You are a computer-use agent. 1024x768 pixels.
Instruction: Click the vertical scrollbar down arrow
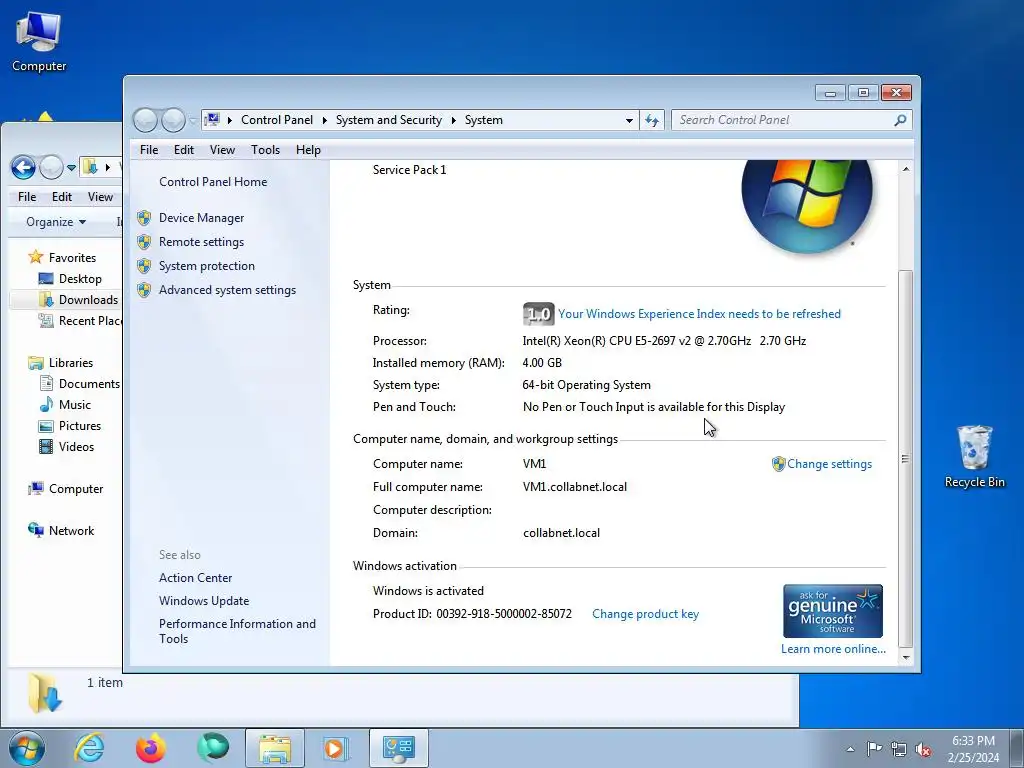pyautogui.click(x=905, y=658)
